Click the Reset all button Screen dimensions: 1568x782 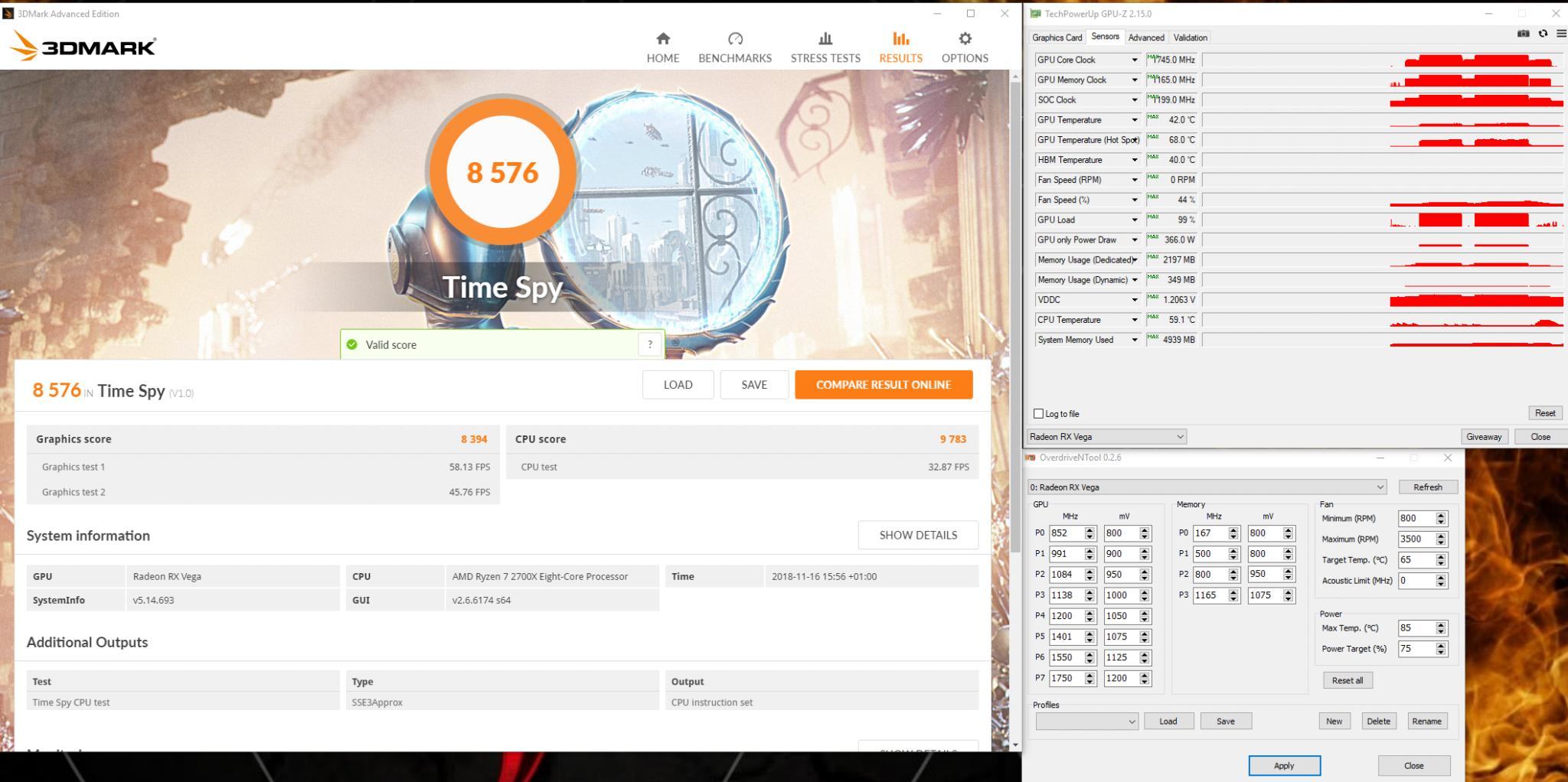[1347, 680]
